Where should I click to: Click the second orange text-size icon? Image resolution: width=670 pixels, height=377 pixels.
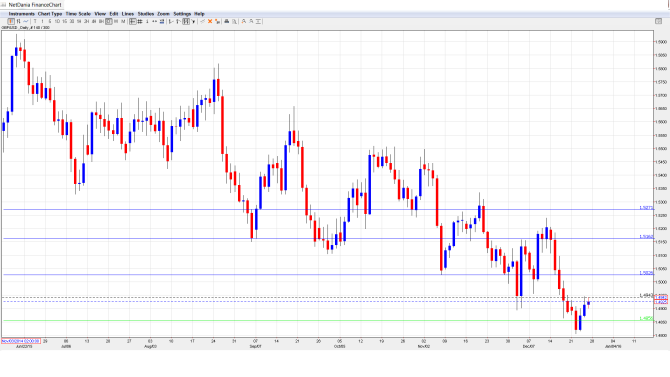(x=251, y=21)
